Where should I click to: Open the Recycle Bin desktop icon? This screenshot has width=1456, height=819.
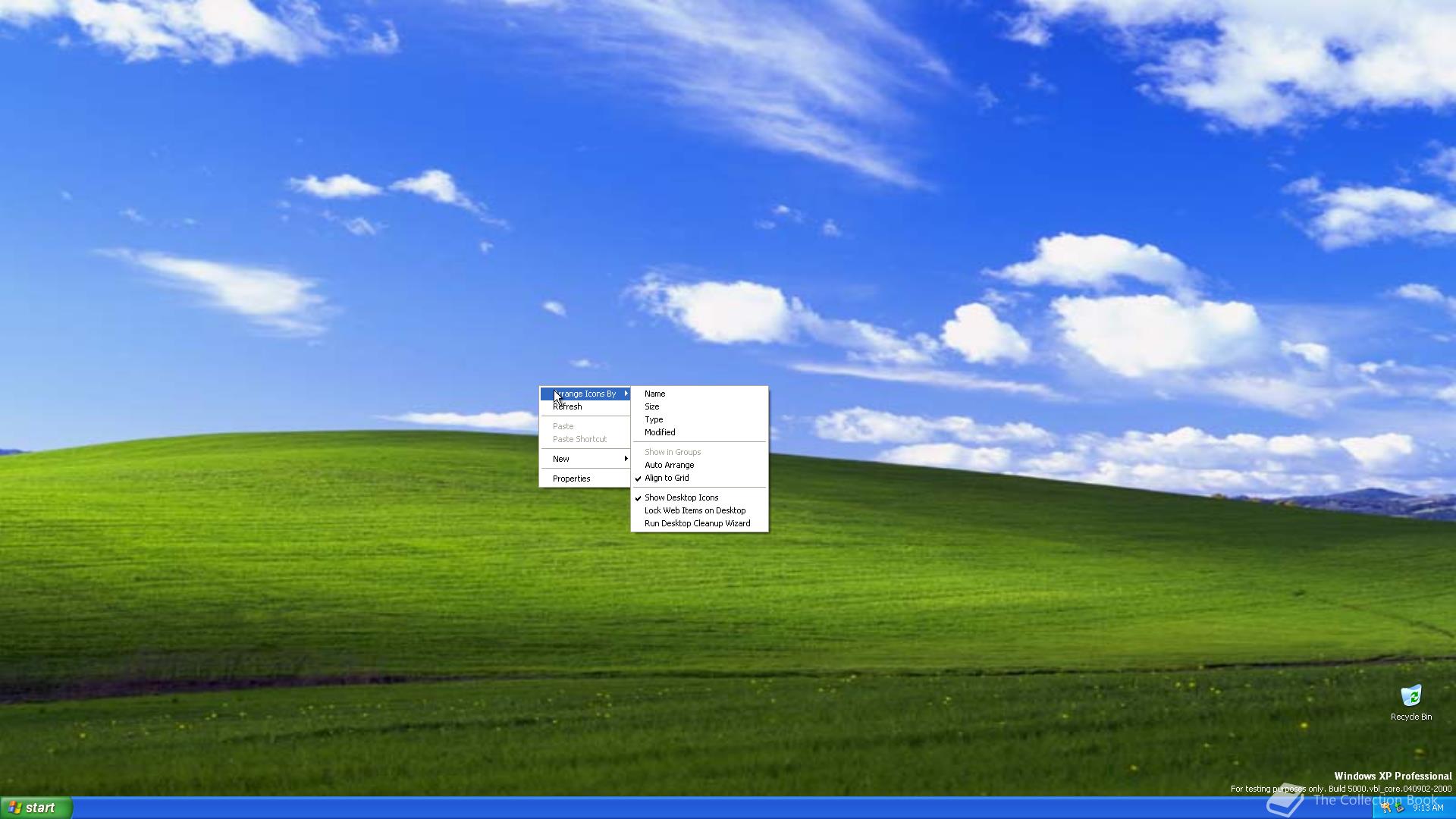tap(1410, 695)
